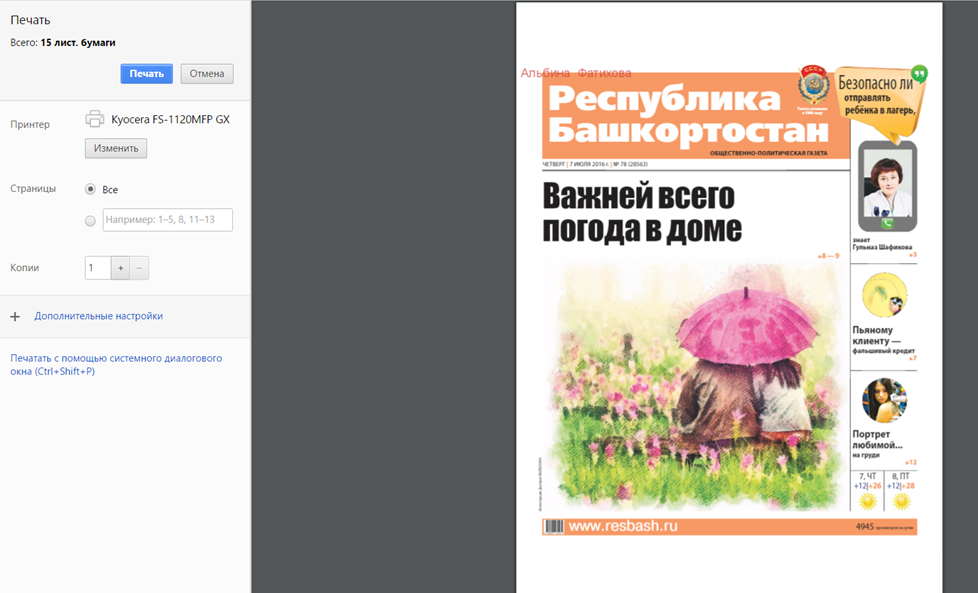
Task: Click the Принтер label
Action: [30, 124]
